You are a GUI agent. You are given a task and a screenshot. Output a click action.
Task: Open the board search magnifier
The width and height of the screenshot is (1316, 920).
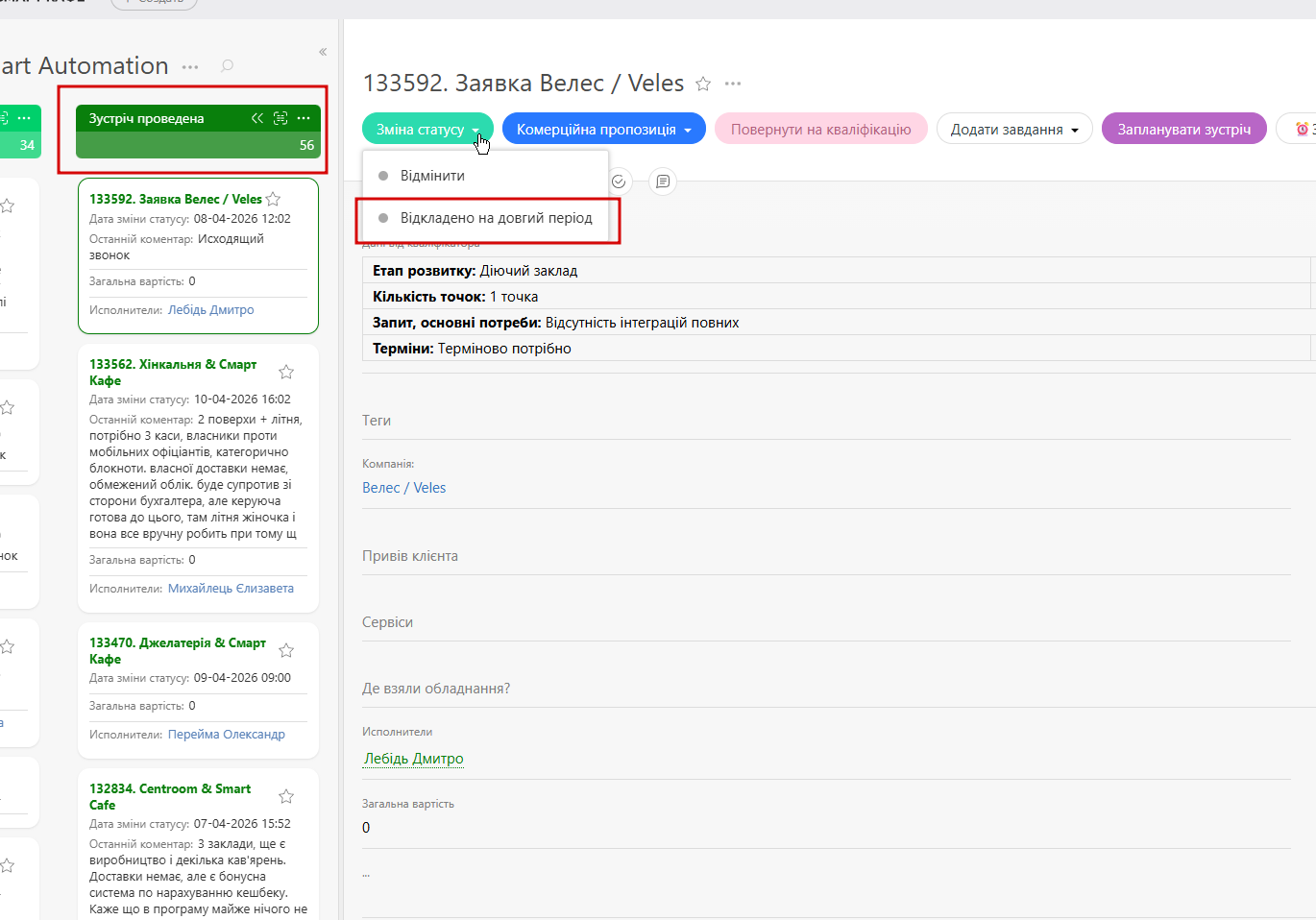[227, 66]
